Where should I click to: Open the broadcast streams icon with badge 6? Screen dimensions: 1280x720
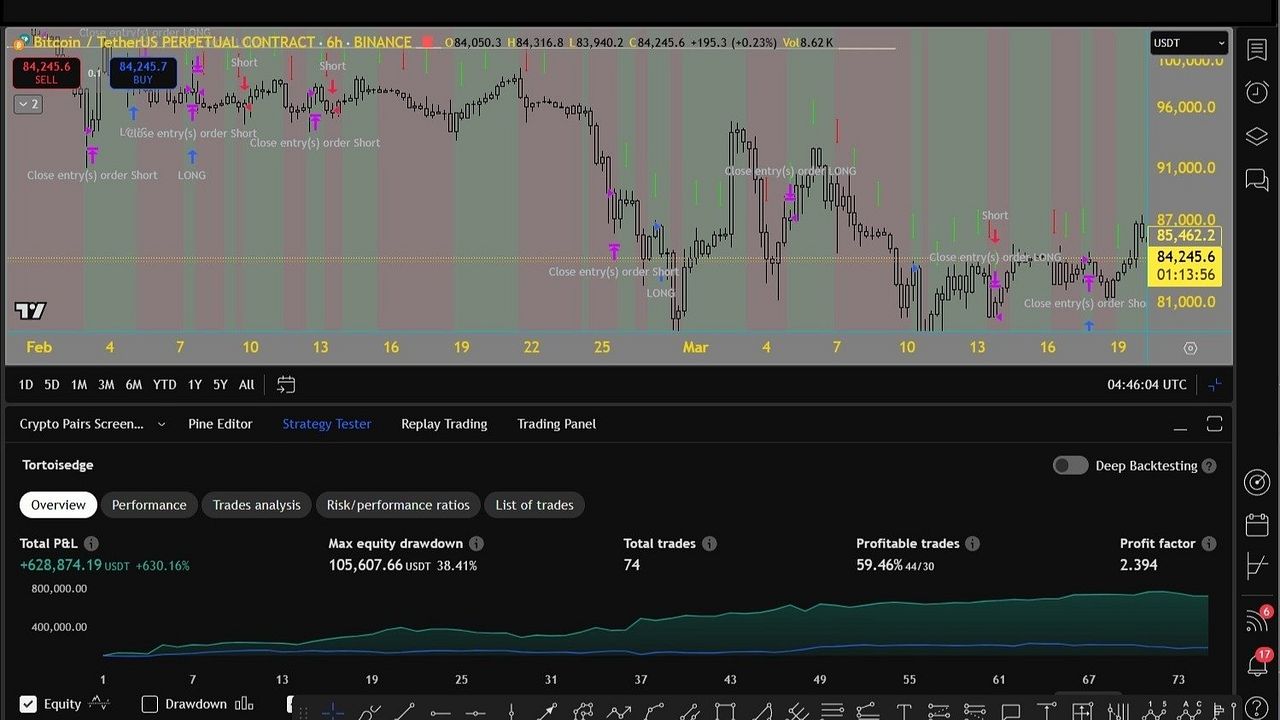pos(1257,620)
